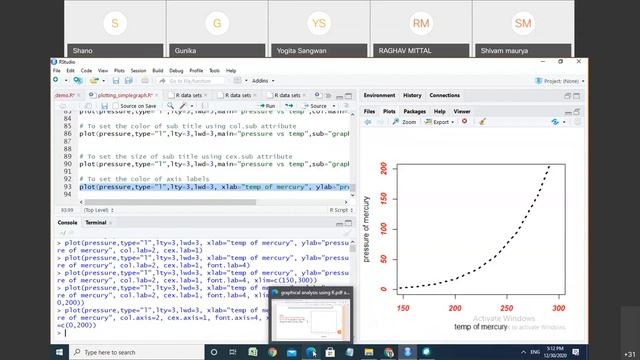Maximize the source editor pane

(348, 96)
